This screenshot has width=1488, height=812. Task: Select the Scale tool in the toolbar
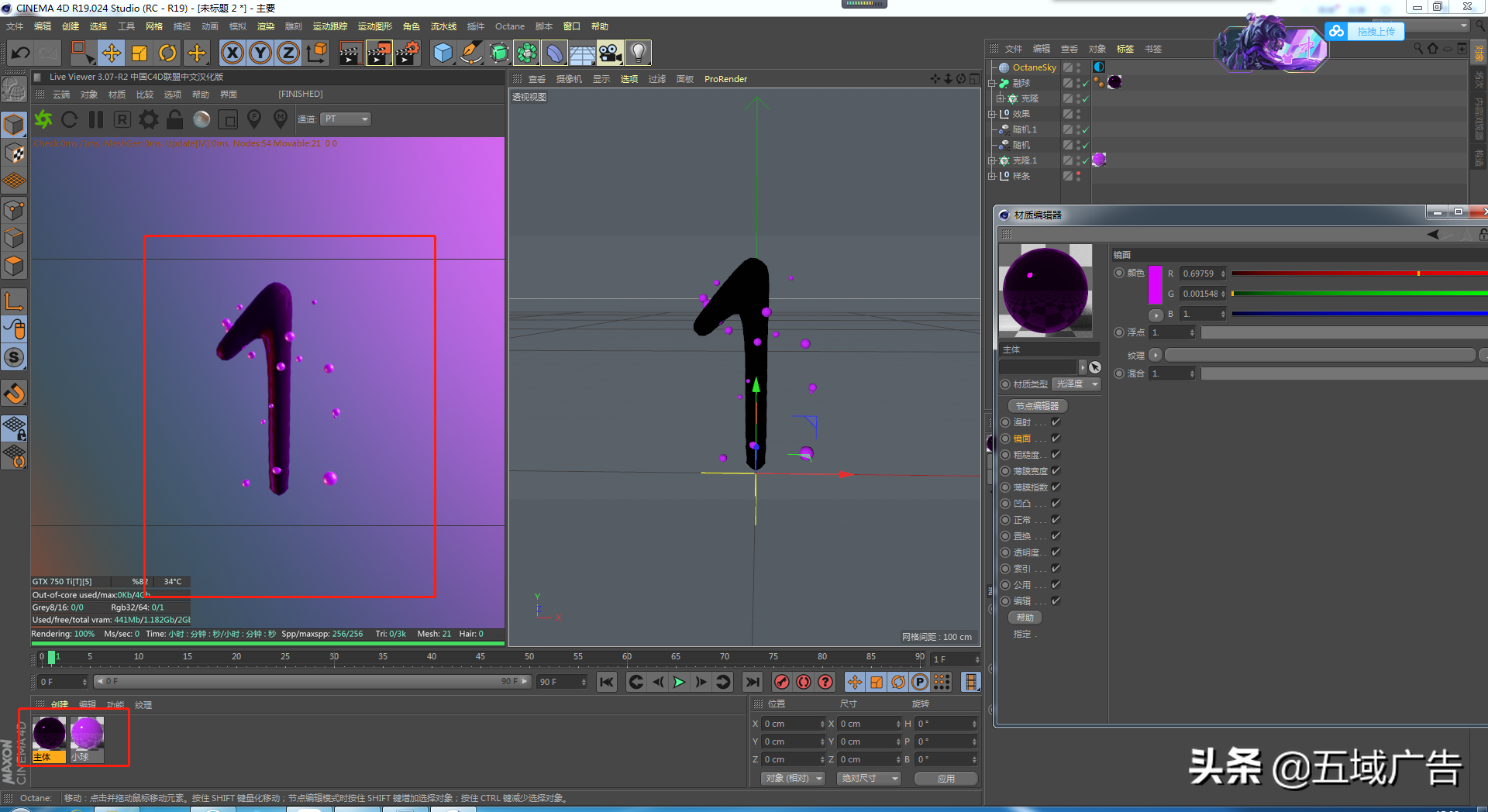coord(139,53)
